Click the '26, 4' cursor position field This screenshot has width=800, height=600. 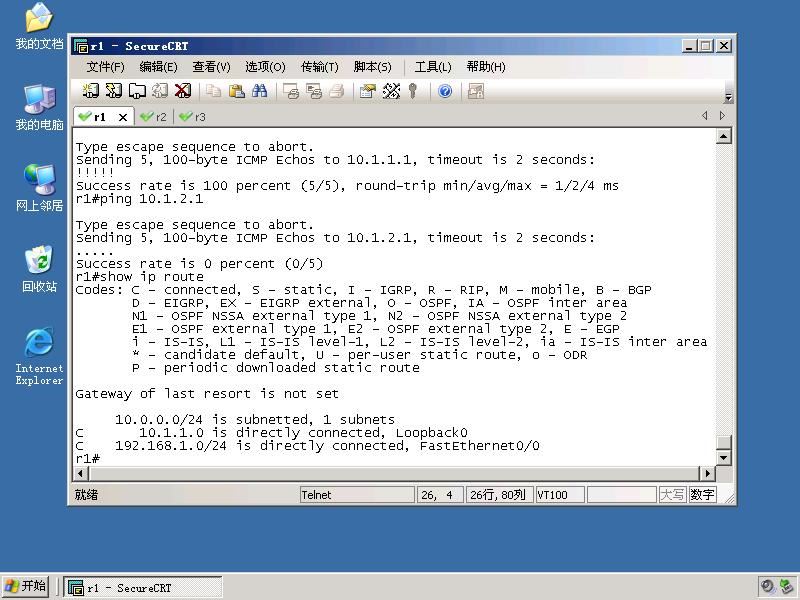click(x=440, y=495)
